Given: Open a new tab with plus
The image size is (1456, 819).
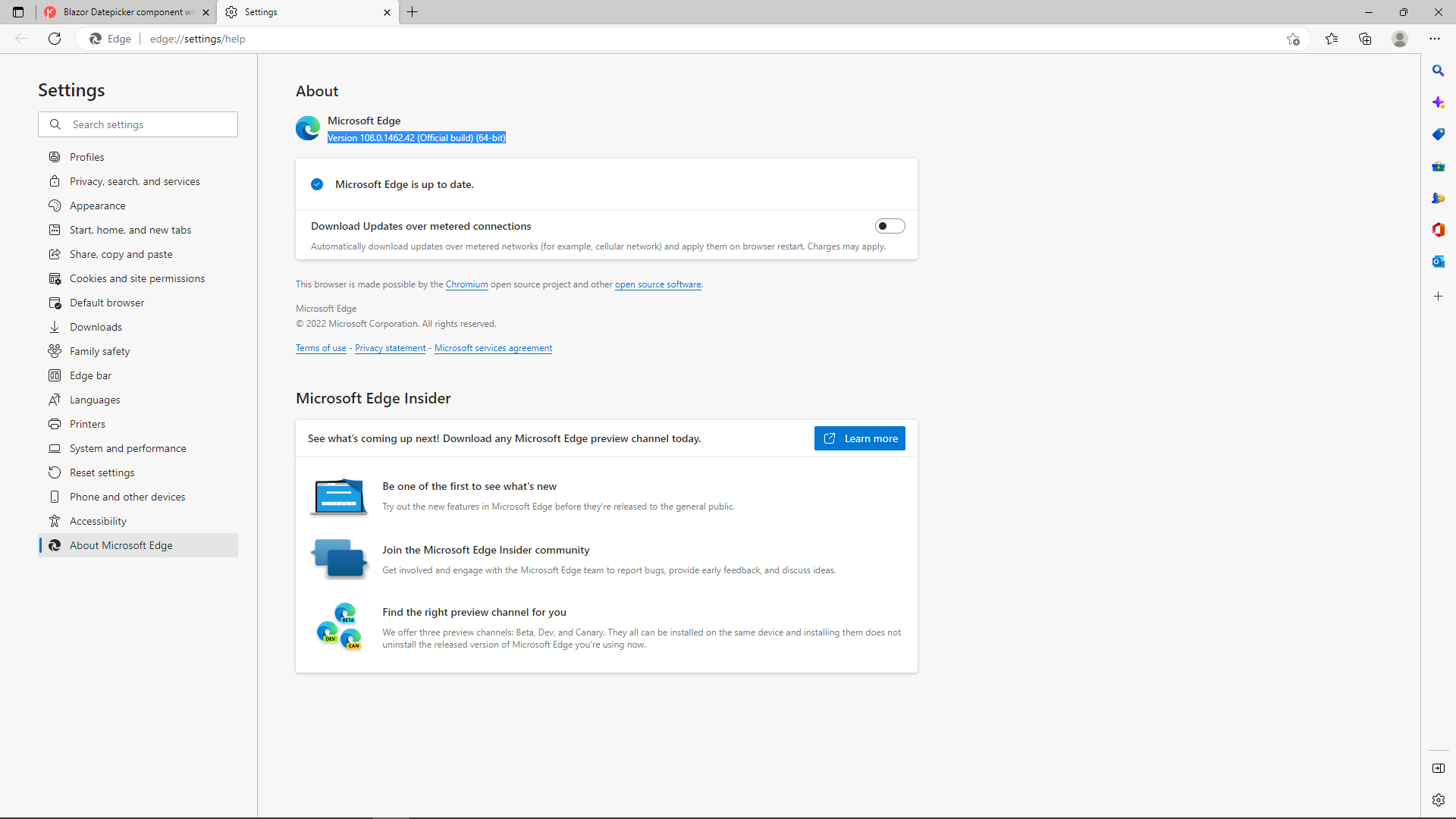Looking at the screenshot, I should click(413, 12).
